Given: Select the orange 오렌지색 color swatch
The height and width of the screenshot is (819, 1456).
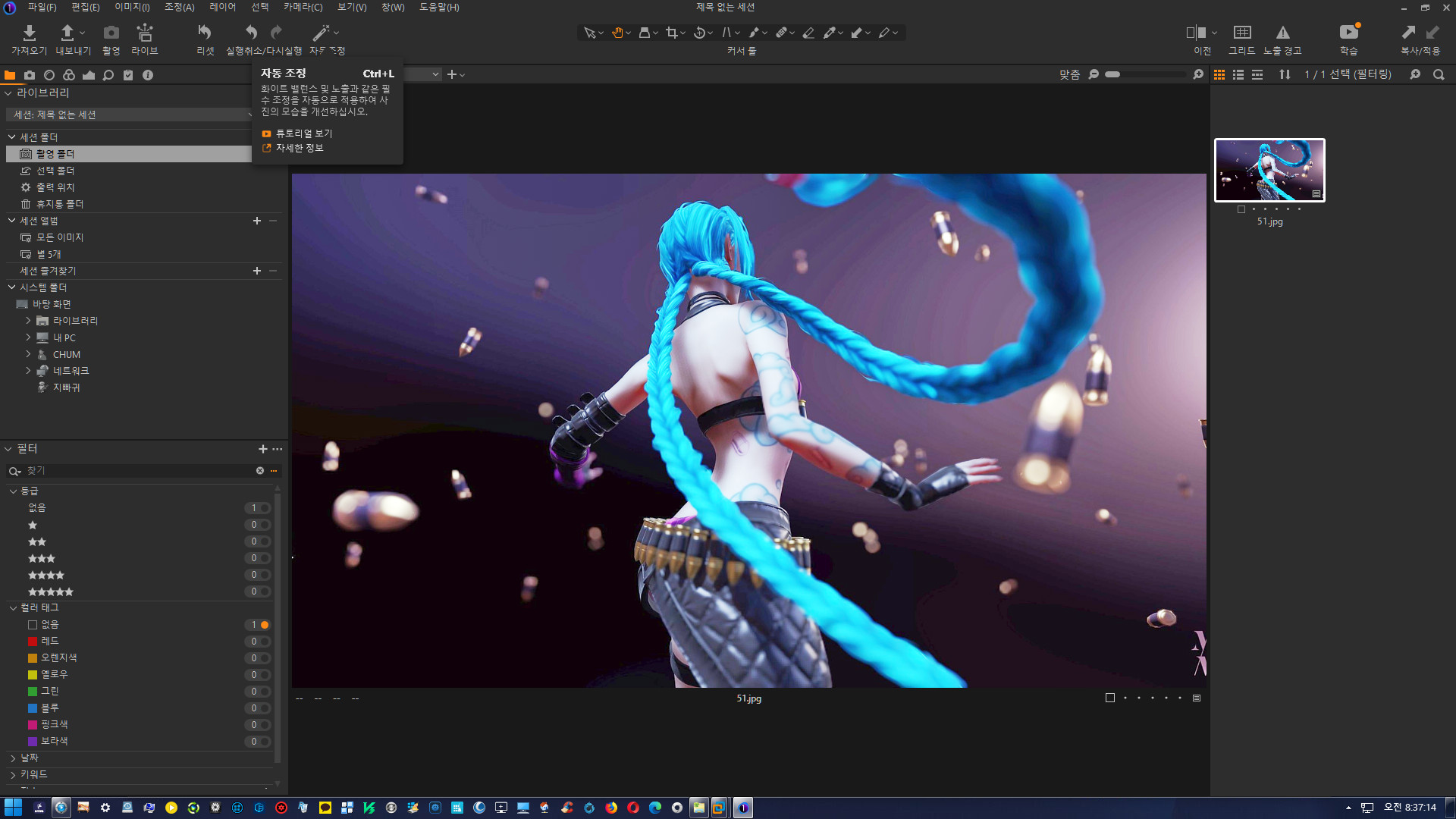Looking at the screenshot, I should 33,658.
